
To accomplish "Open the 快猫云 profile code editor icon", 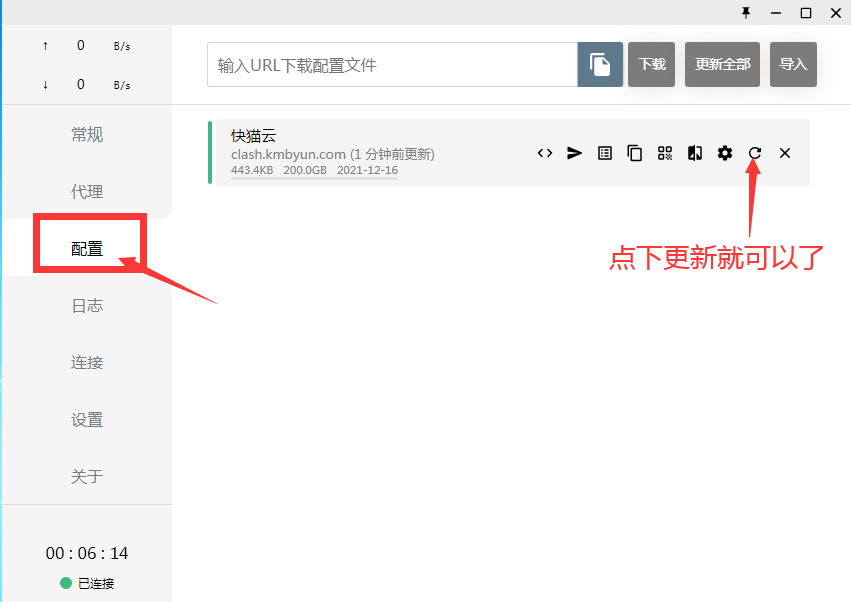I will (x=545, y=153).
